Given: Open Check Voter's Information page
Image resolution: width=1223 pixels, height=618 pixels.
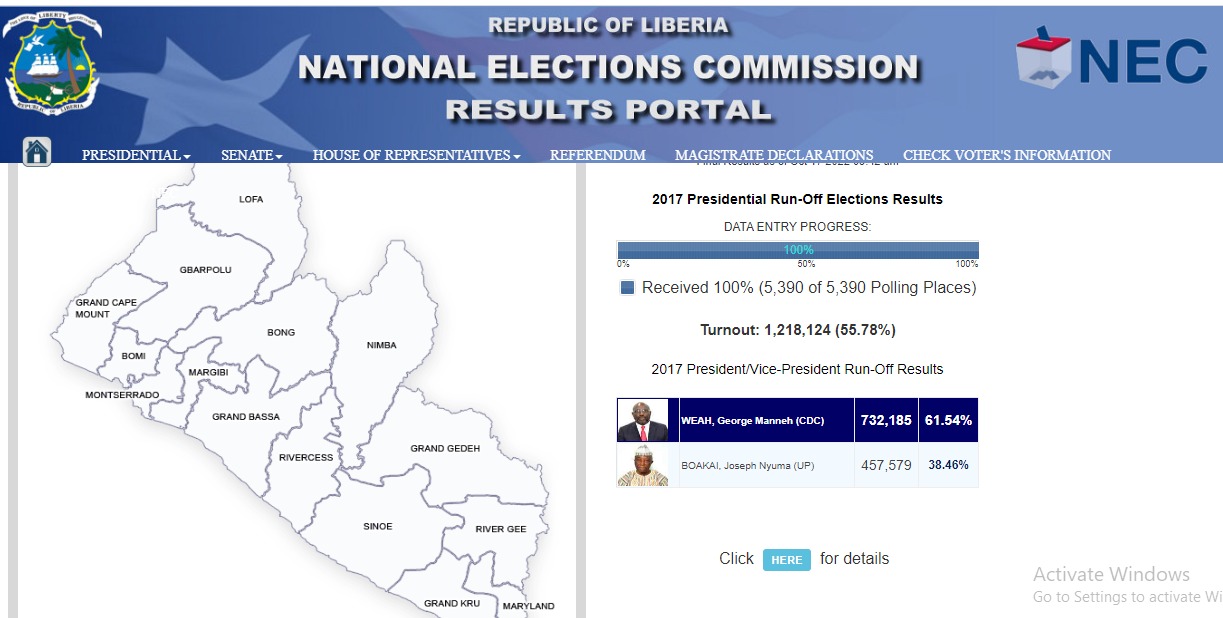Looking at the screenshot, I should pyautogui.click(x=1006, y=155).
